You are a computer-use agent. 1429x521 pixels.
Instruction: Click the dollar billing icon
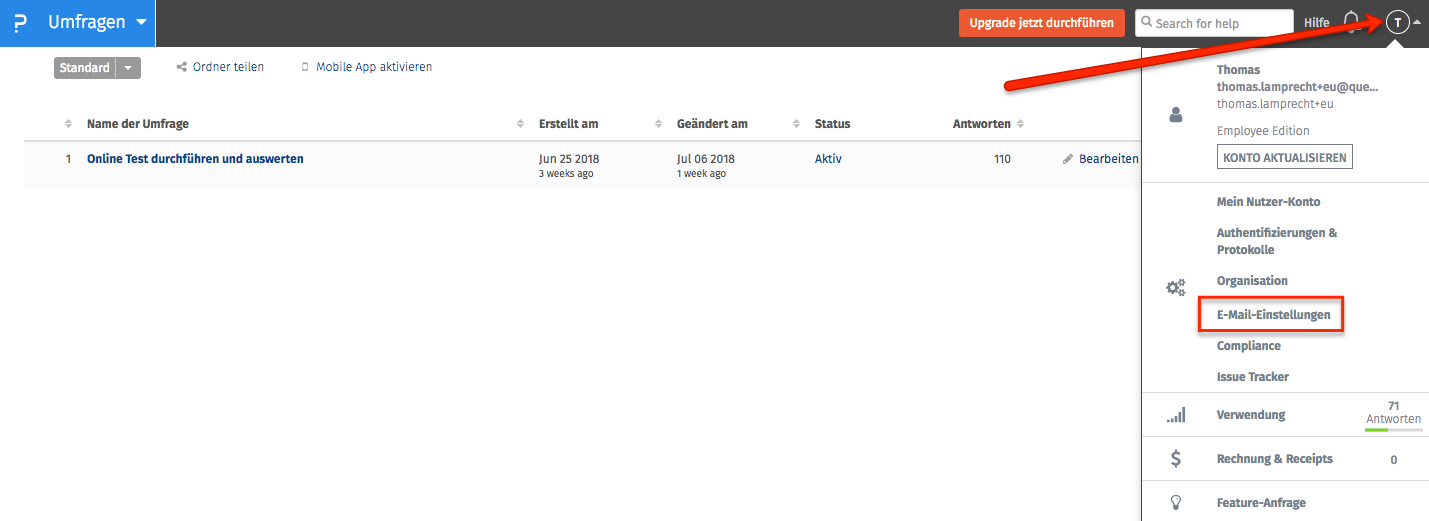coord(1176,459)
